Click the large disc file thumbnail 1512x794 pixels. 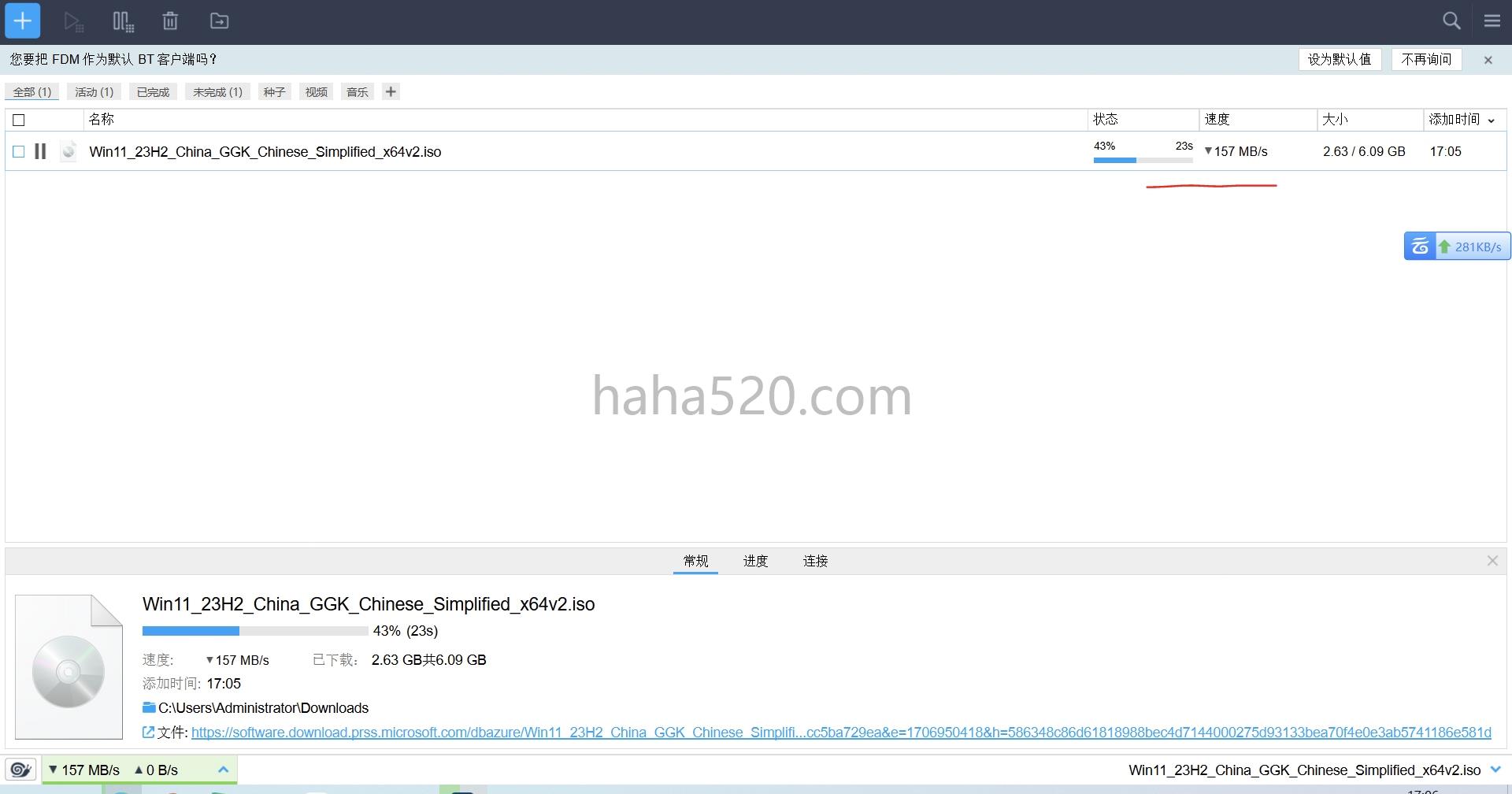[69, 667]
